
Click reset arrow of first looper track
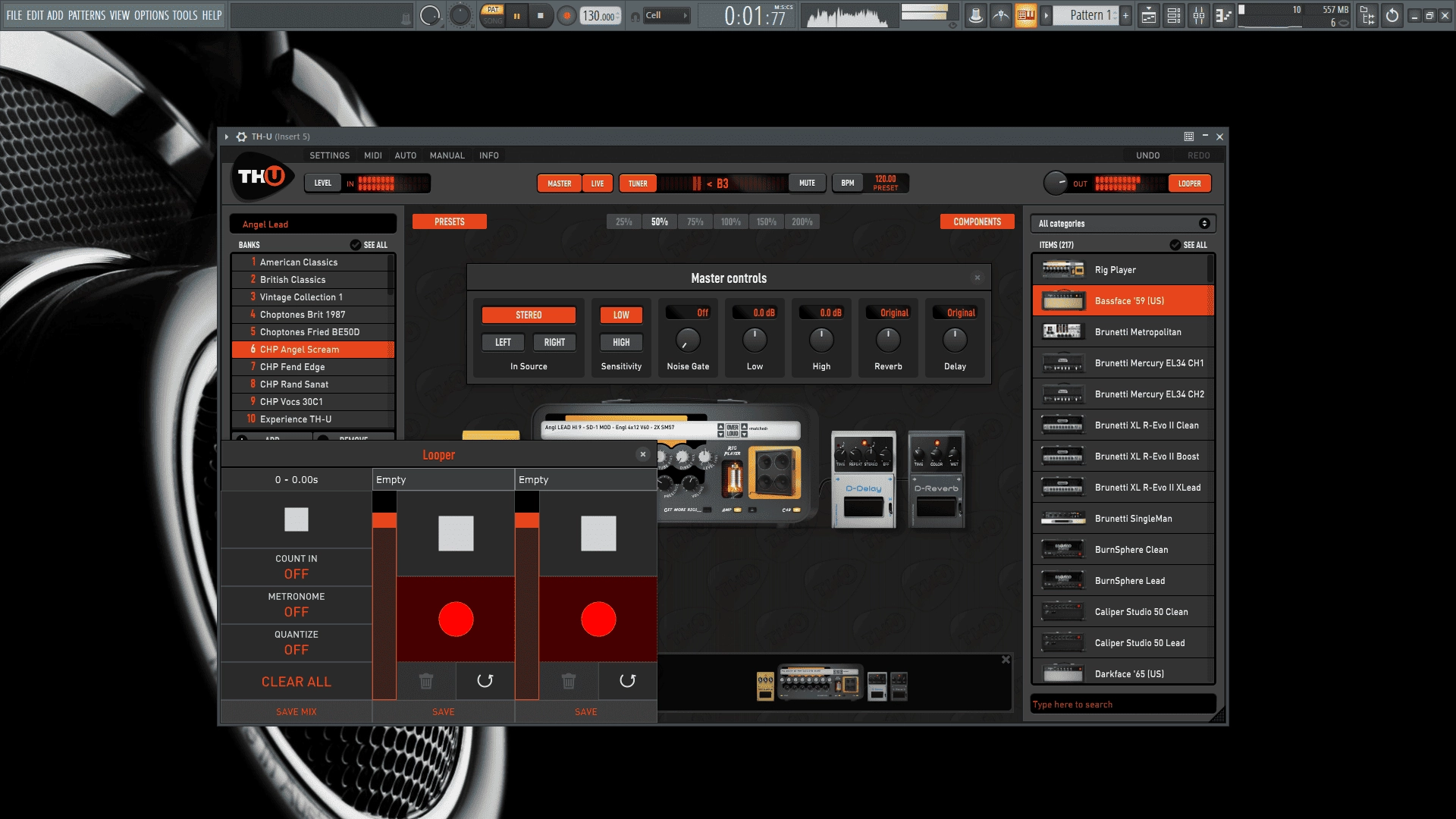point(485,681)
